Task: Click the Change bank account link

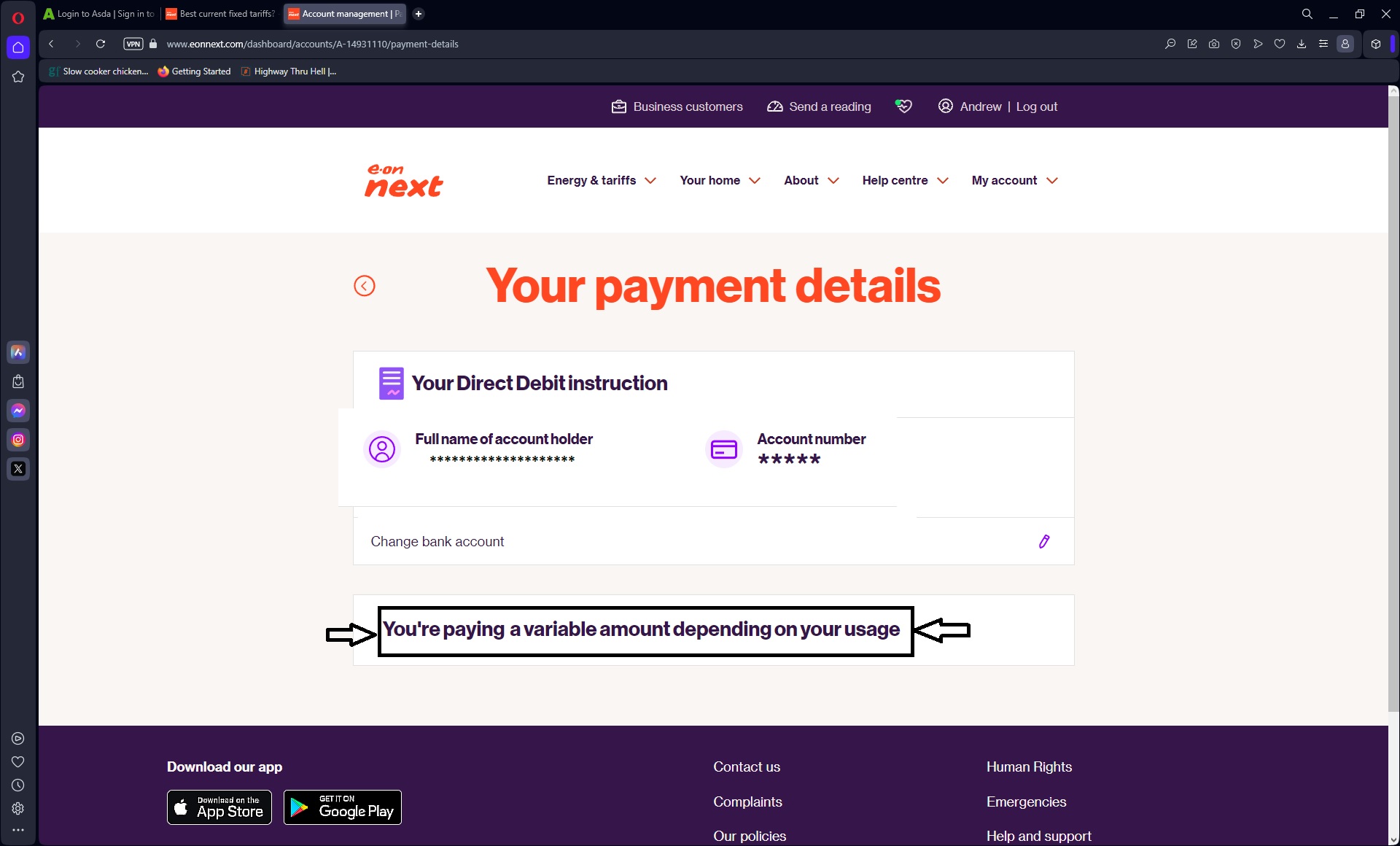Action: [x=437, y=541]
